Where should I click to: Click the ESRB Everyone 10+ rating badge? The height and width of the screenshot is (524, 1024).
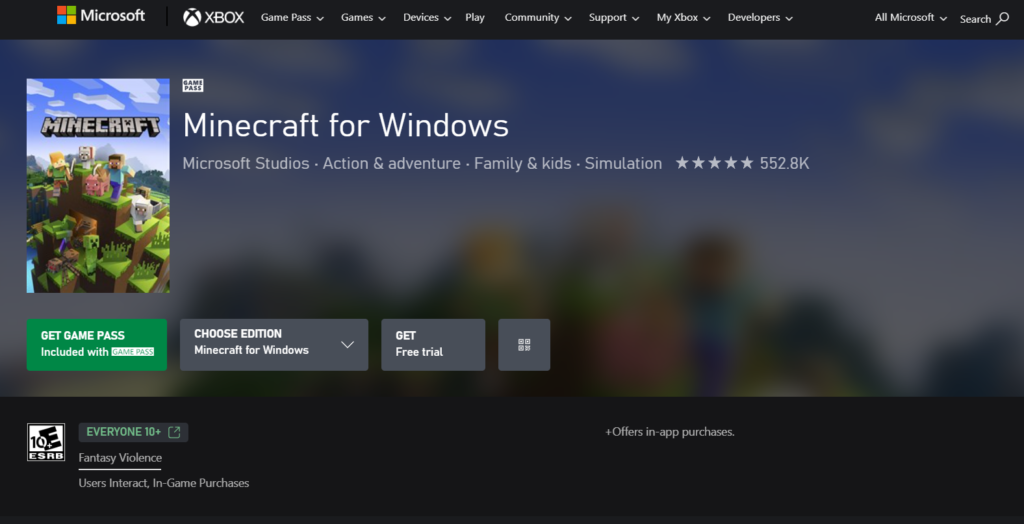46,441
